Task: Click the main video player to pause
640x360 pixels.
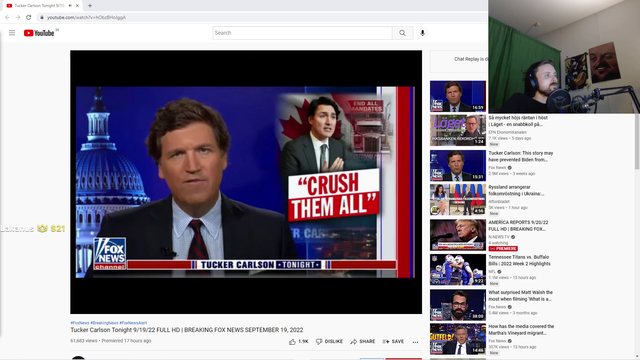Action: (246, 182)
